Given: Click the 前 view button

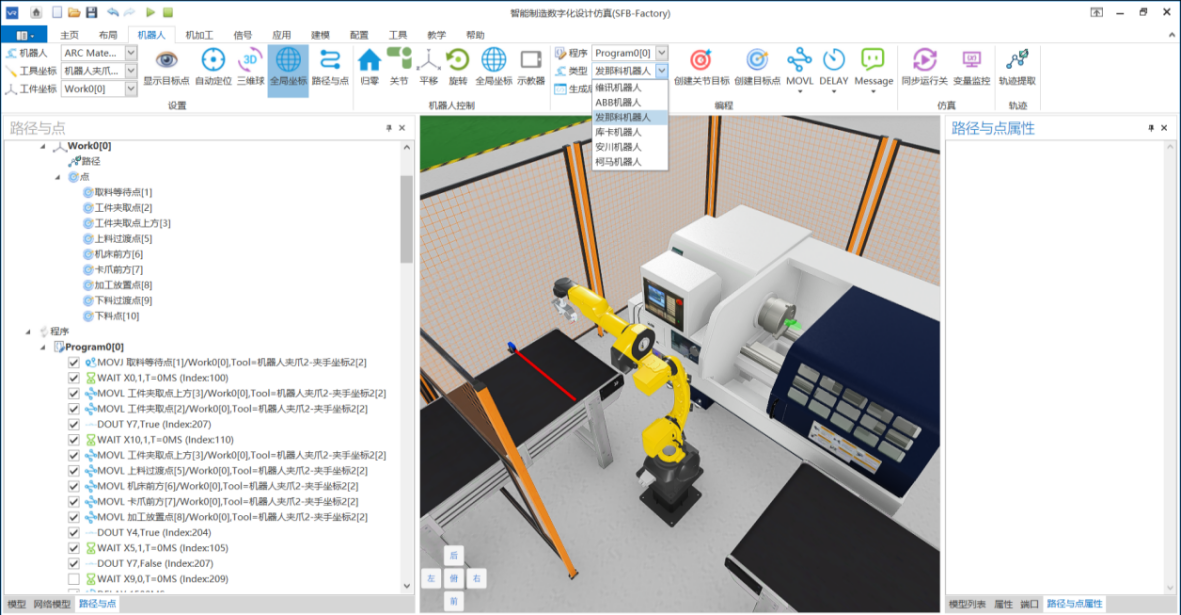Looking at the screenshot, I should [x=454, y=601].
